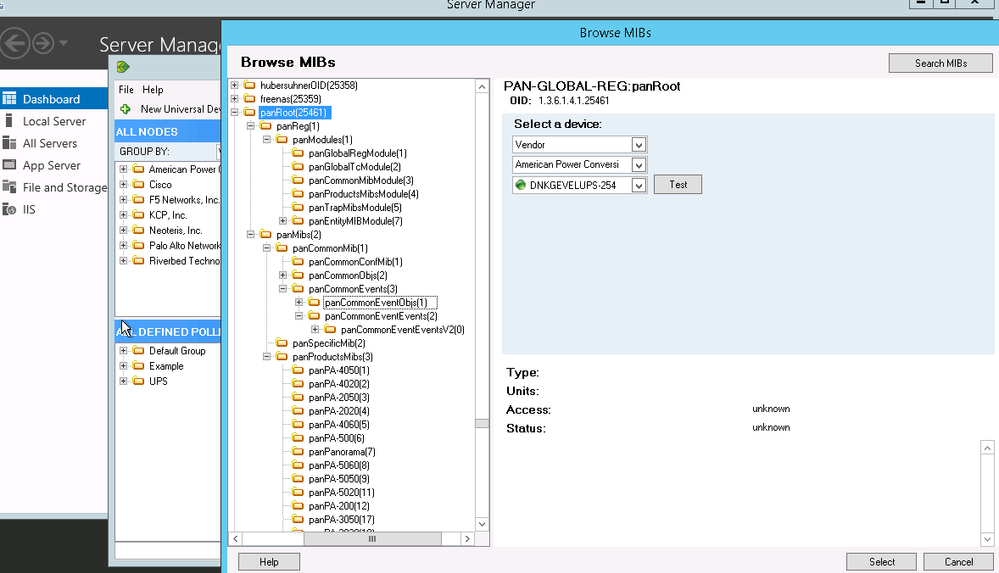Click the IIS icon in sidebar

(10, 209)
